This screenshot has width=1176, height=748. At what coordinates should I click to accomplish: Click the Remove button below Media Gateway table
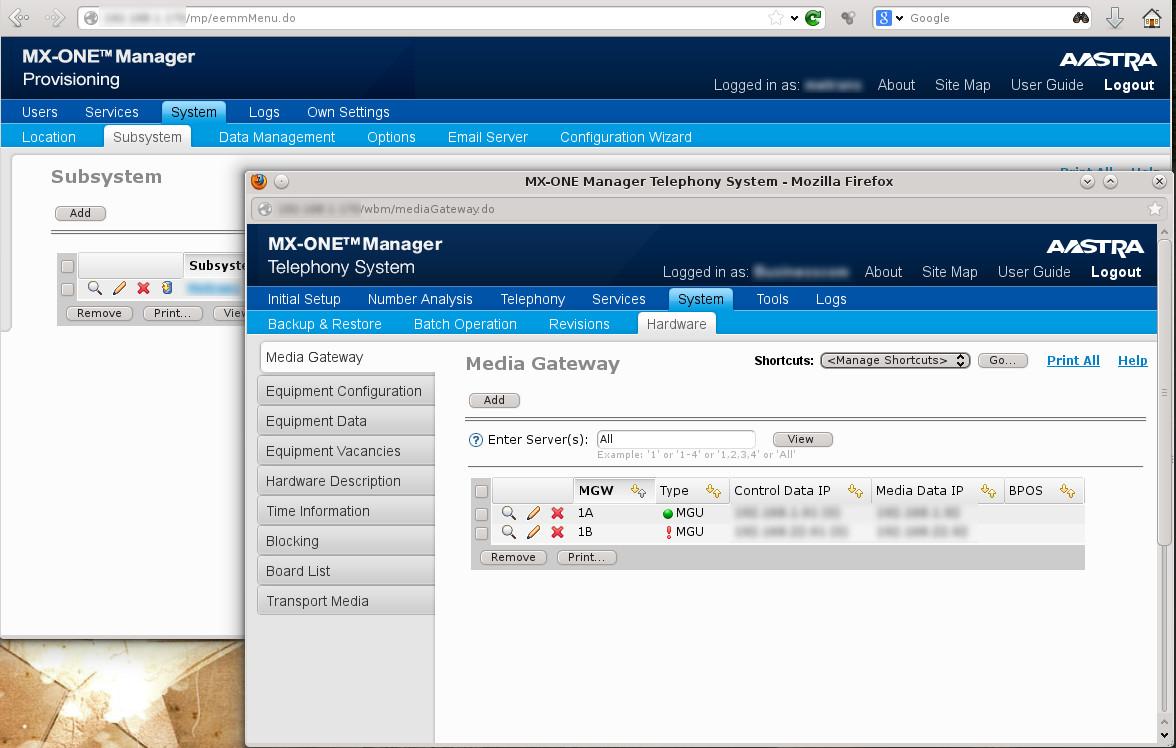tap(513, 557)
